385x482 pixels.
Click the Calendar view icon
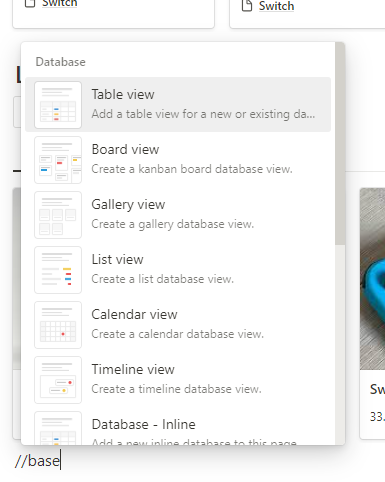point(58,325)
